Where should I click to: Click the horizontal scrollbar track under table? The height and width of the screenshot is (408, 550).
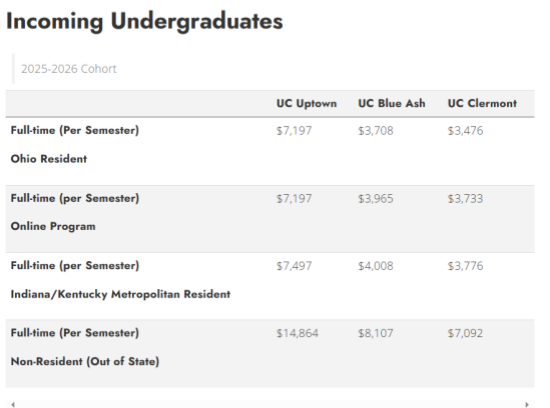(x=270, y=404)
